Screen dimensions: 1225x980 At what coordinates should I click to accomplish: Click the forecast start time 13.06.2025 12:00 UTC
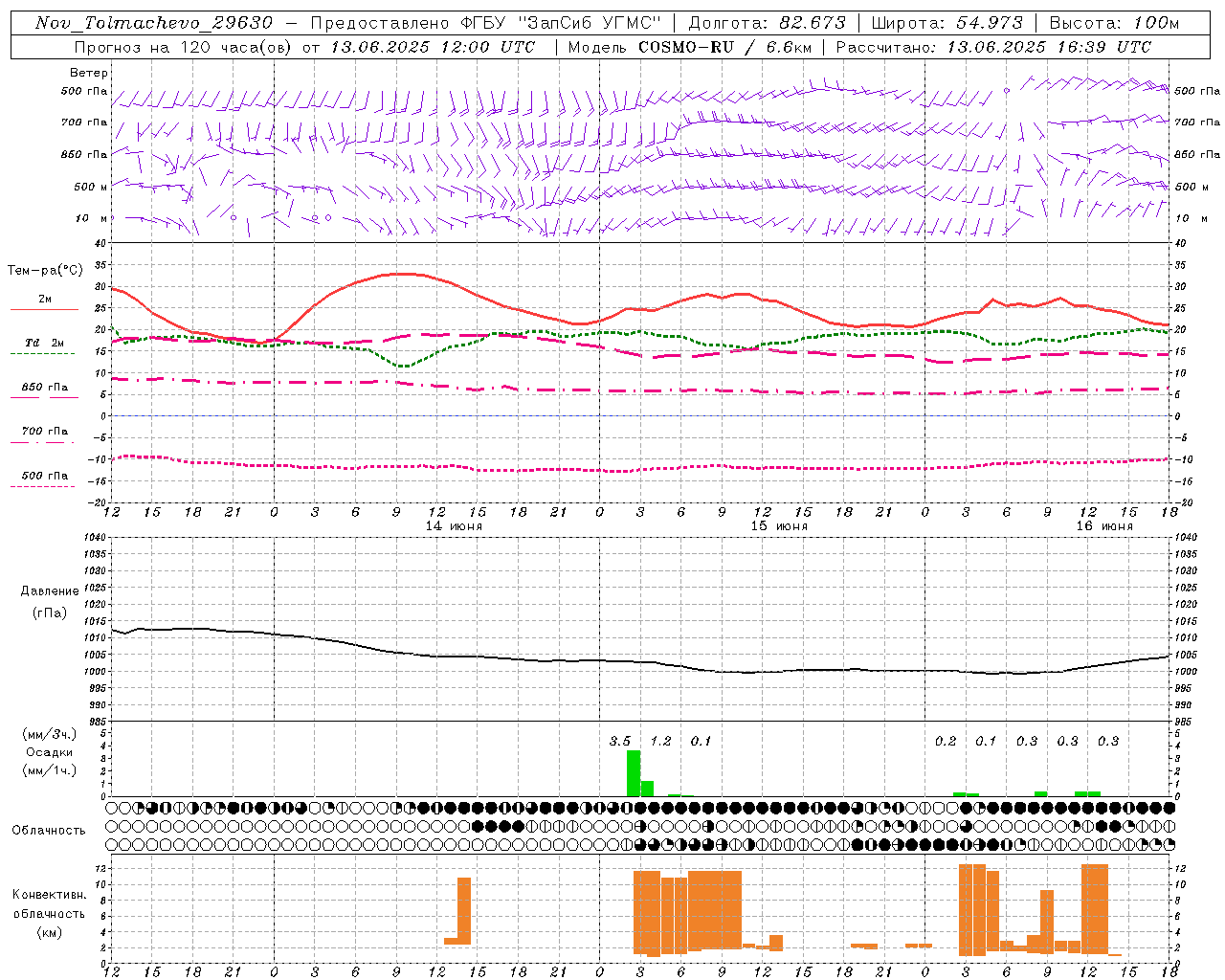pos(433,47)
